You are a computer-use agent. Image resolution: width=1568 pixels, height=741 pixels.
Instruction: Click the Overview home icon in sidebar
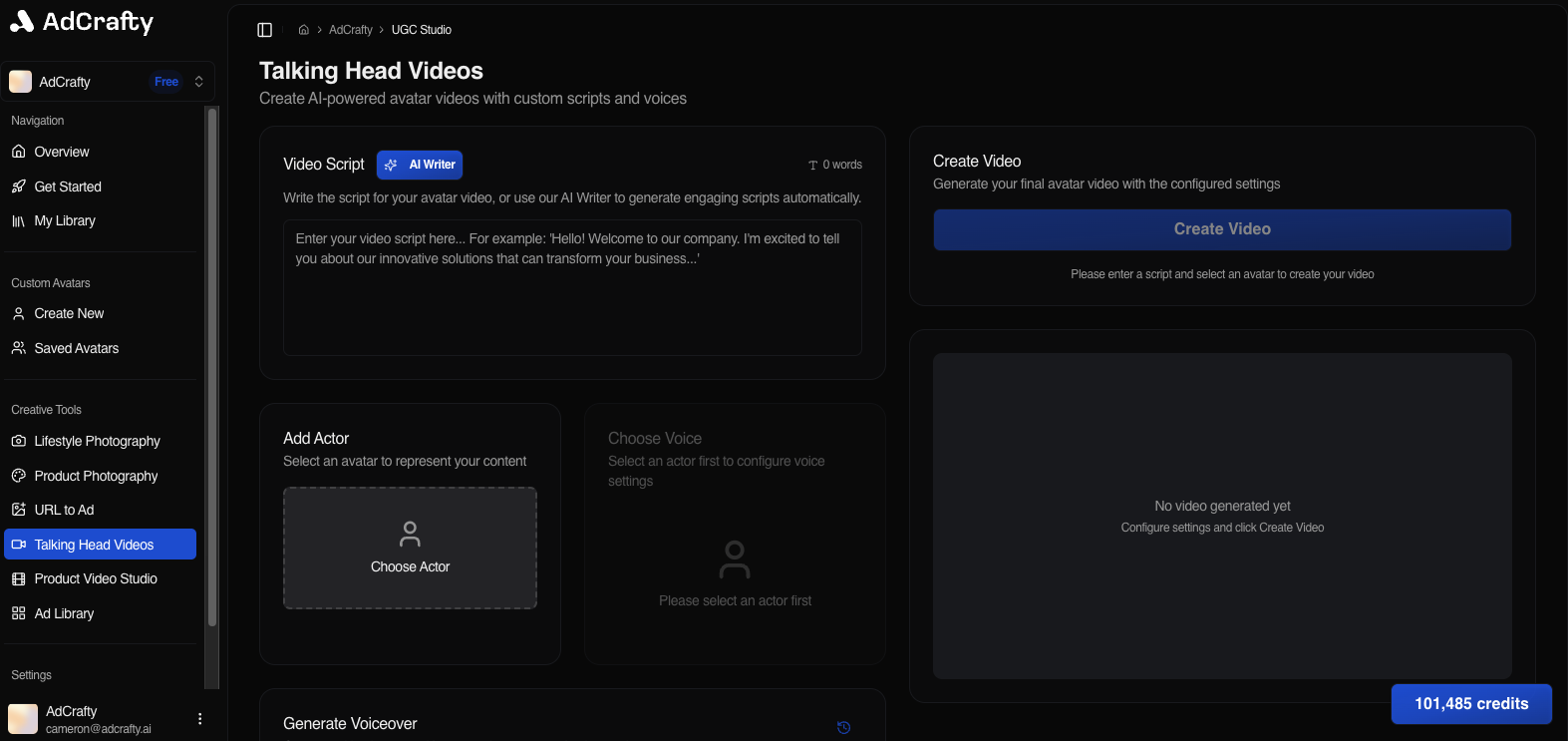click(19, 152)
